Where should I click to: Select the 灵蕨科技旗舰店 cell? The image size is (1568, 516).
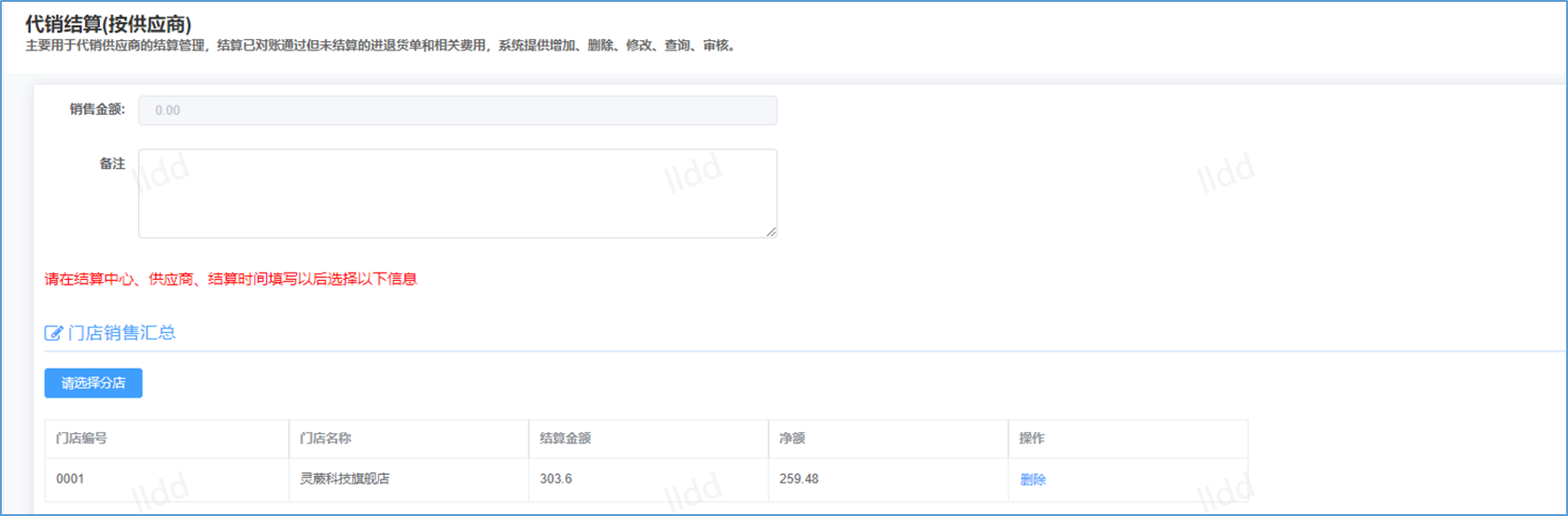pyautogui.click(x=409, y=480)
